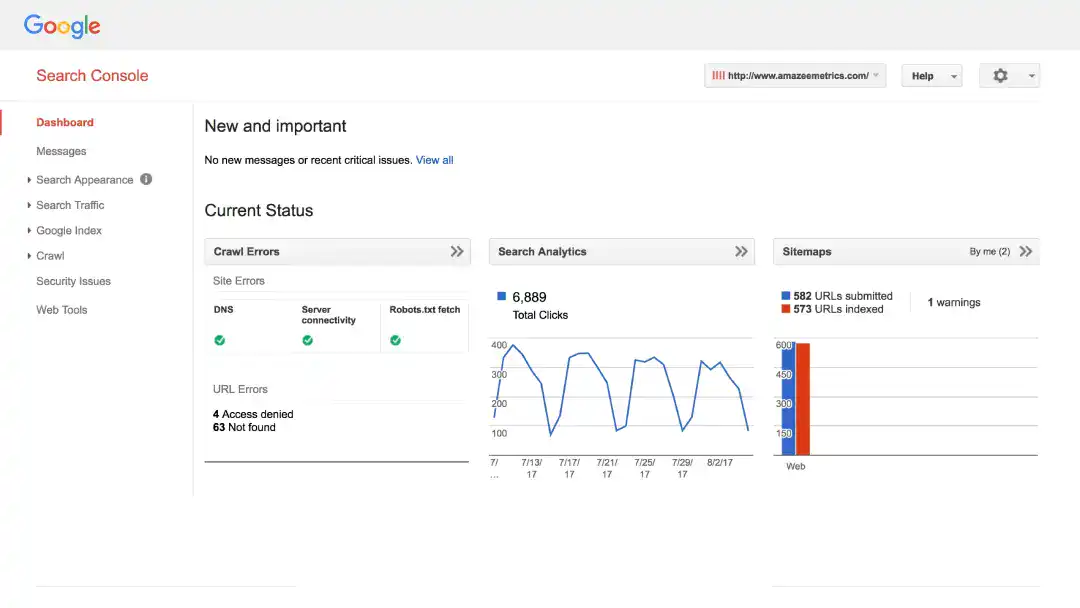
Task: Click the 6,889 total clicks value
Action: [x=529, y=297]
